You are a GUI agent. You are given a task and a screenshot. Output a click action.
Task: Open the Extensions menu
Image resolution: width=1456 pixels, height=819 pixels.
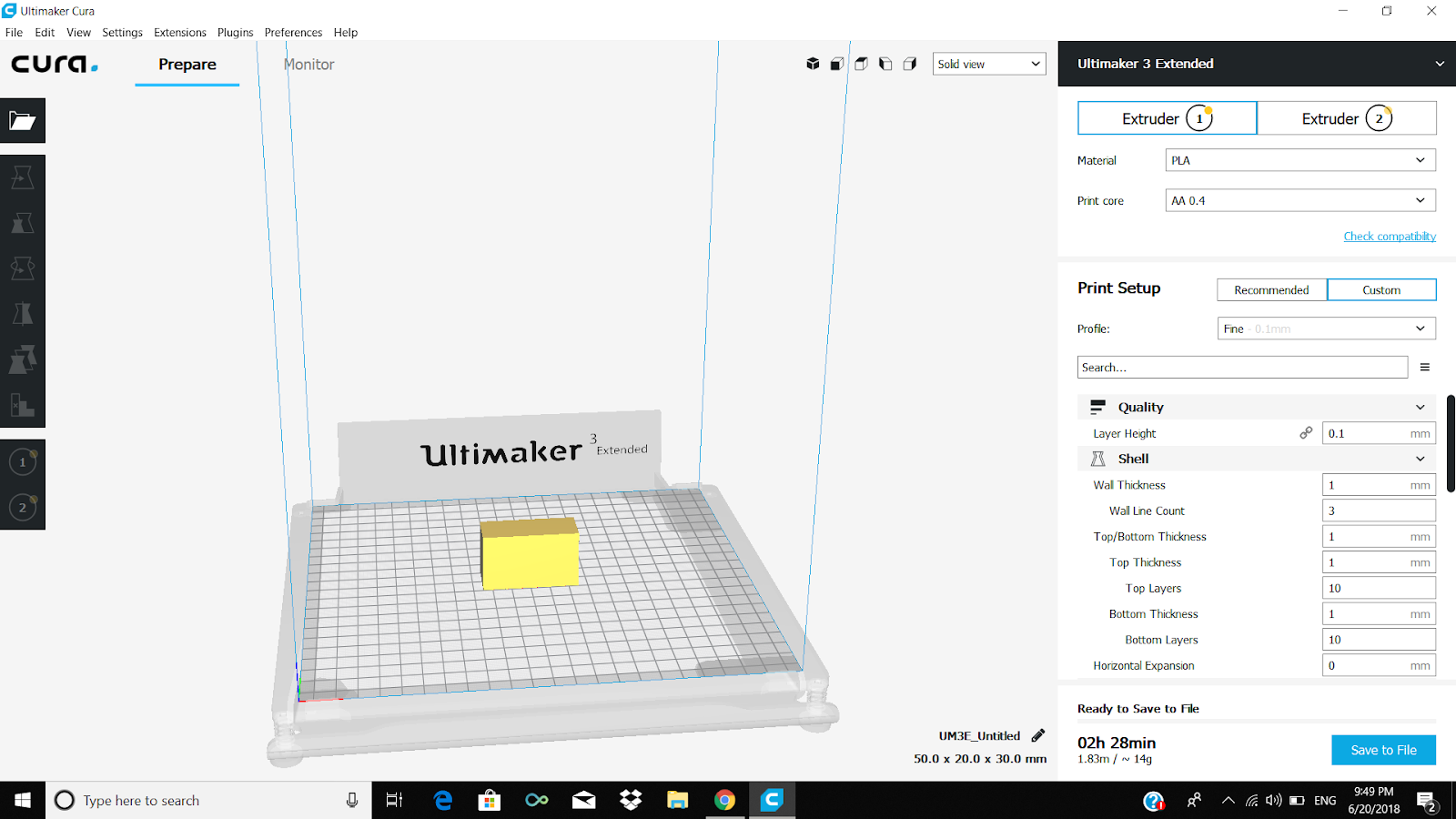180,32
